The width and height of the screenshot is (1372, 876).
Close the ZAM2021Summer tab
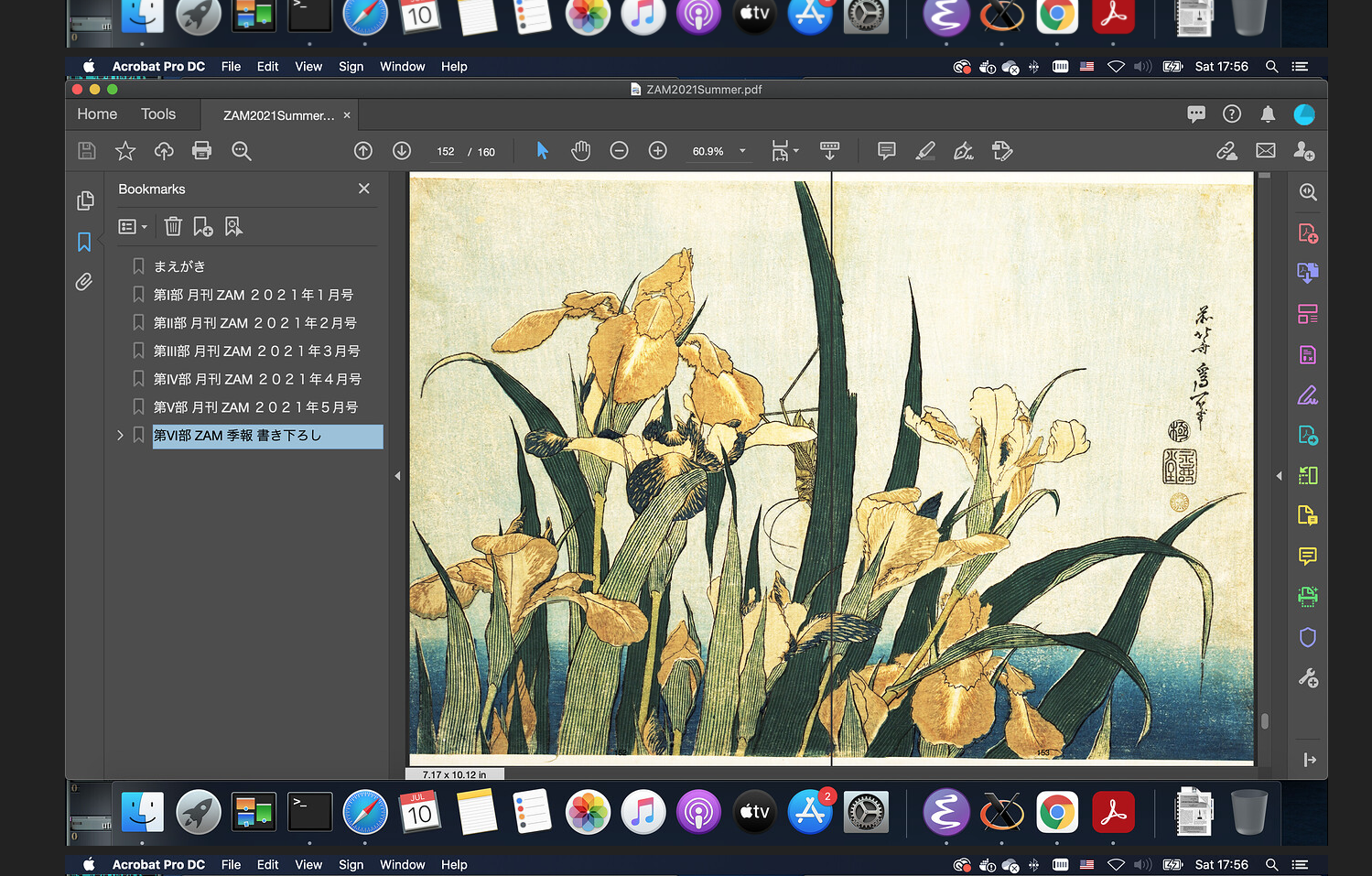click(x=347, y=115)
